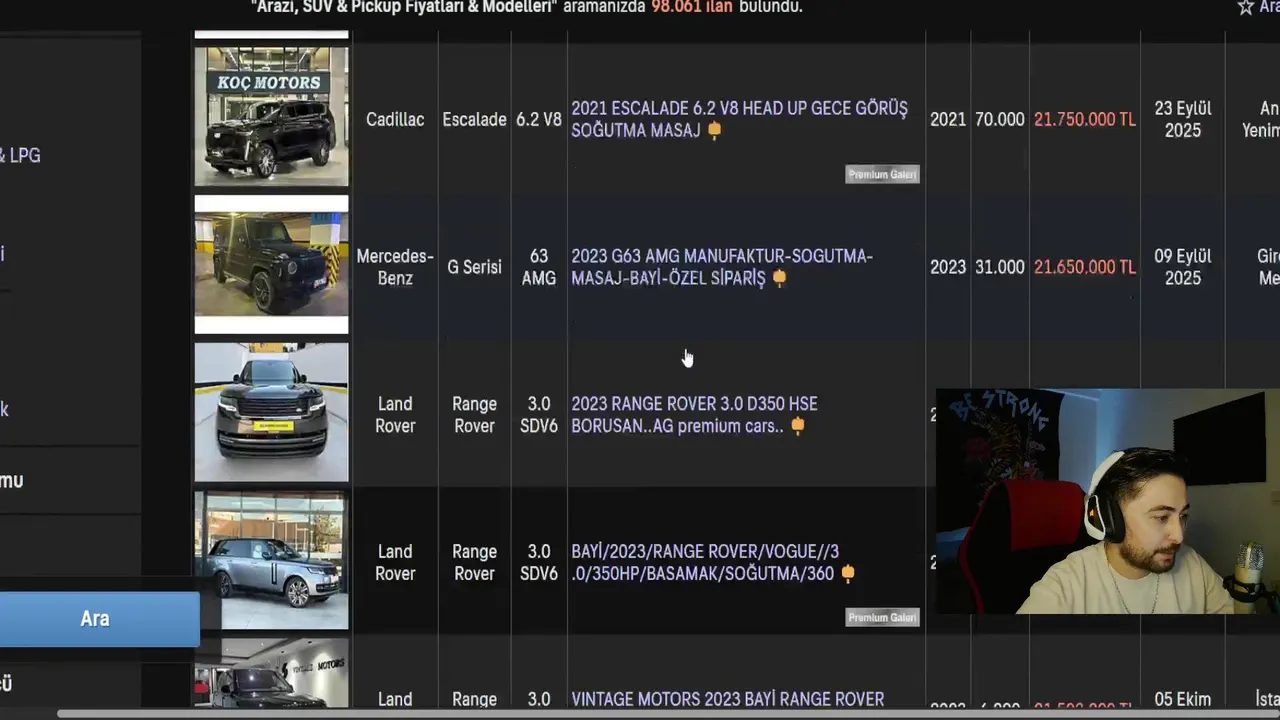Click the Cadillac brand cell
The height and width of the screenshot is (720, 1280).
[x=395, y=119]
